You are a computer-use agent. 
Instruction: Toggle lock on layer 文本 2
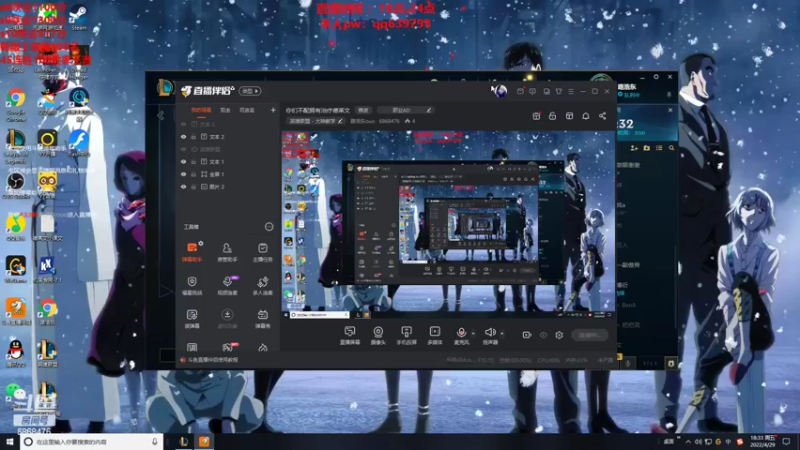[194, 137]
